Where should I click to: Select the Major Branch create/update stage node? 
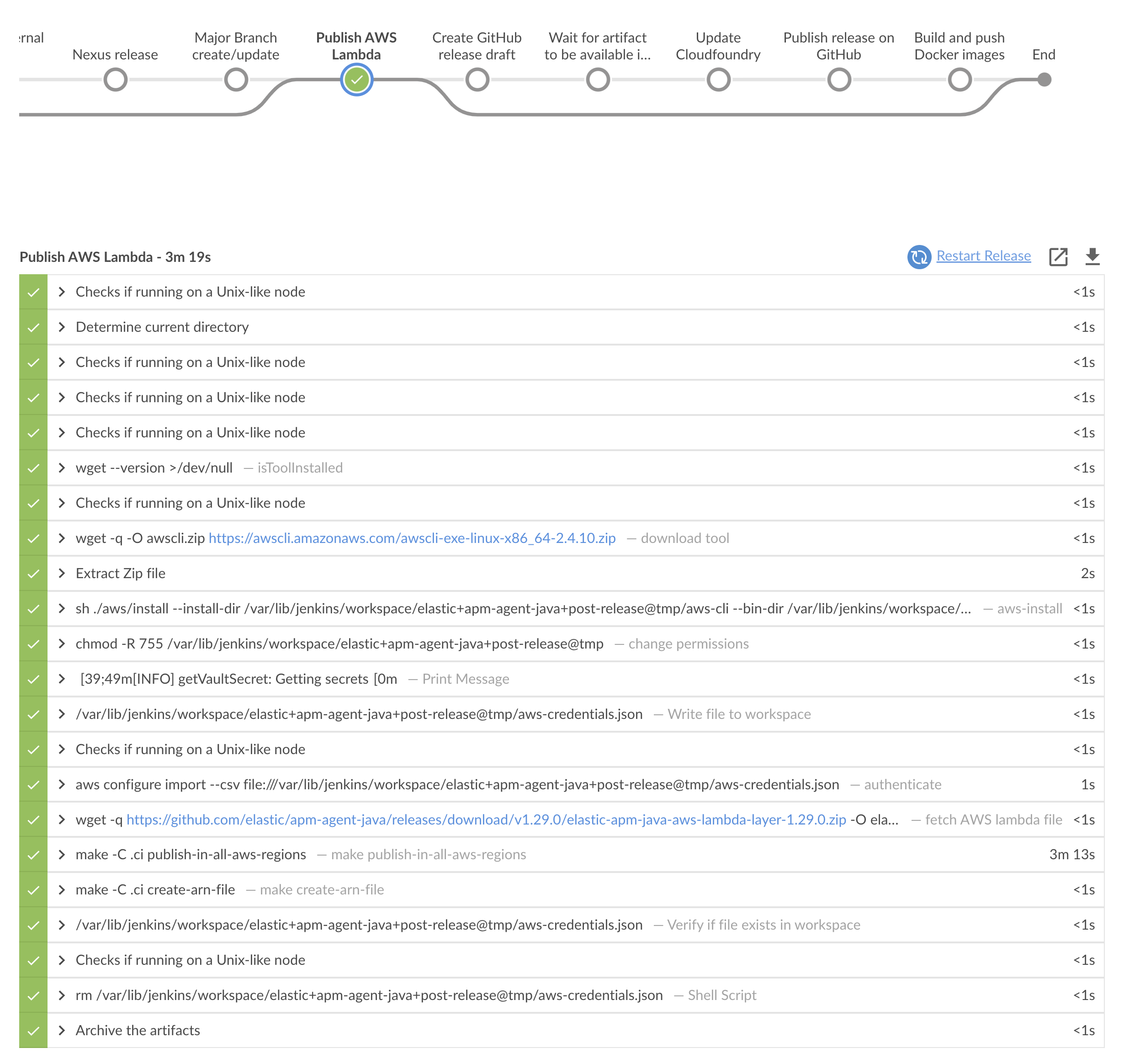[236, 80]
